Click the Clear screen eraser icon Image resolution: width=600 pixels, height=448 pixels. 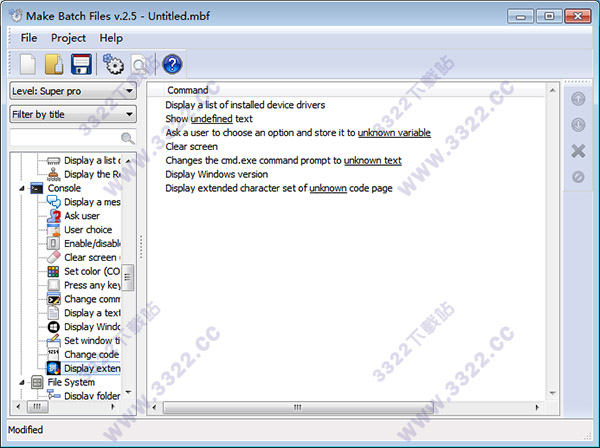pyautogui.click(x=53, y=257)
